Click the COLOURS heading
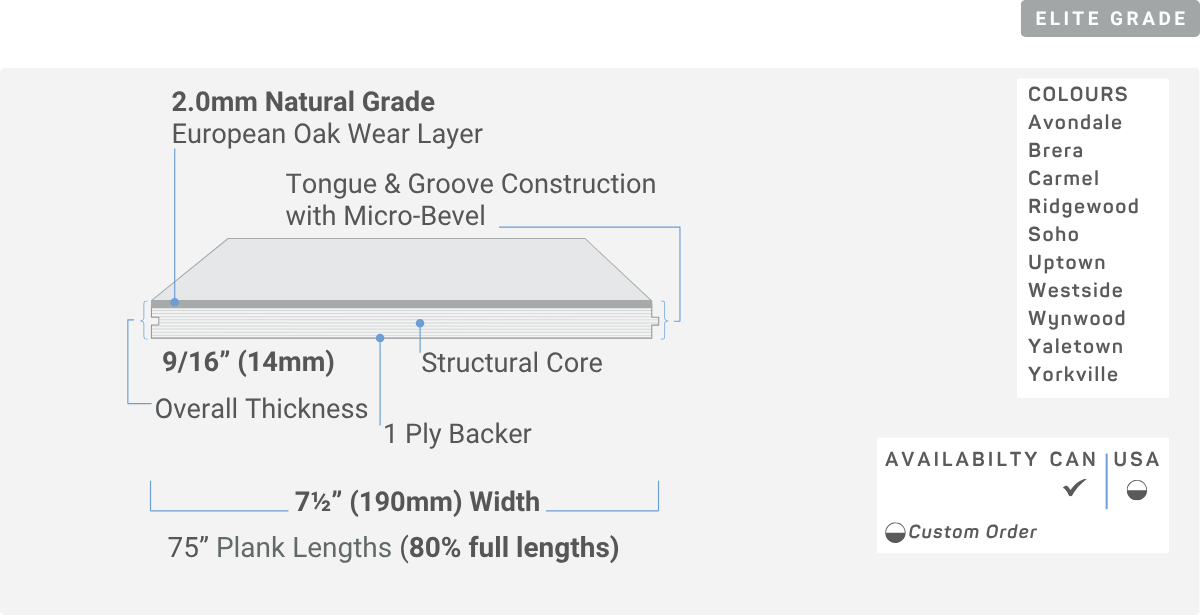Screen dimensions: 1200x615 pos(1078,94)
